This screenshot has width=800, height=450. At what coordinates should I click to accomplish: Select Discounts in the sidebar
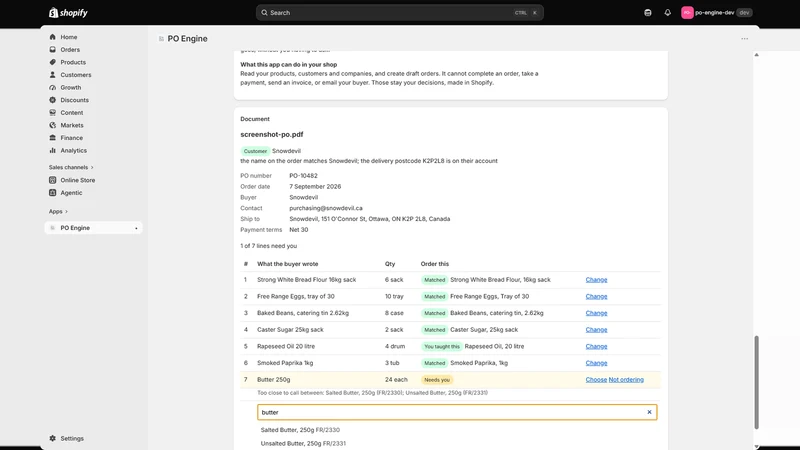click(74, 100)
